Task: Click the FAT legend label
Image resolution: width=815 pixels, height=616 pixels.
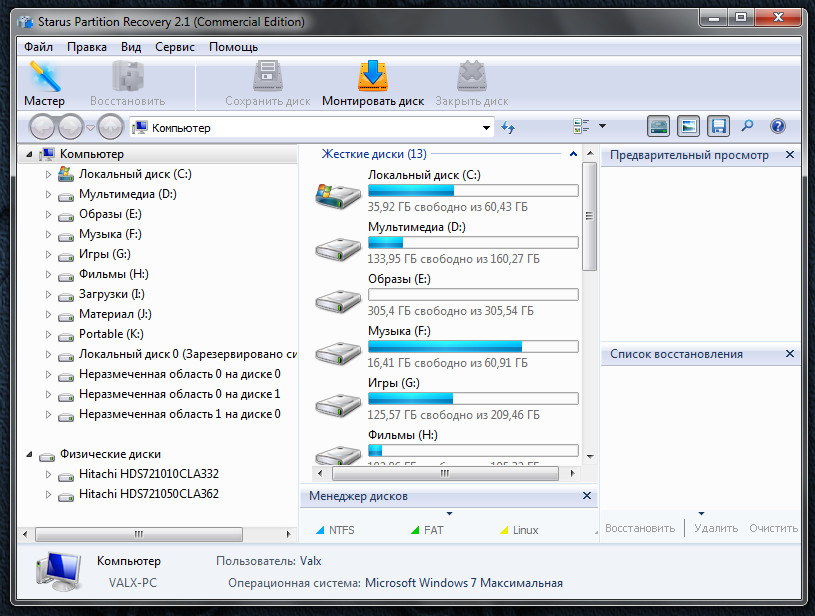Action: point(433,530)
